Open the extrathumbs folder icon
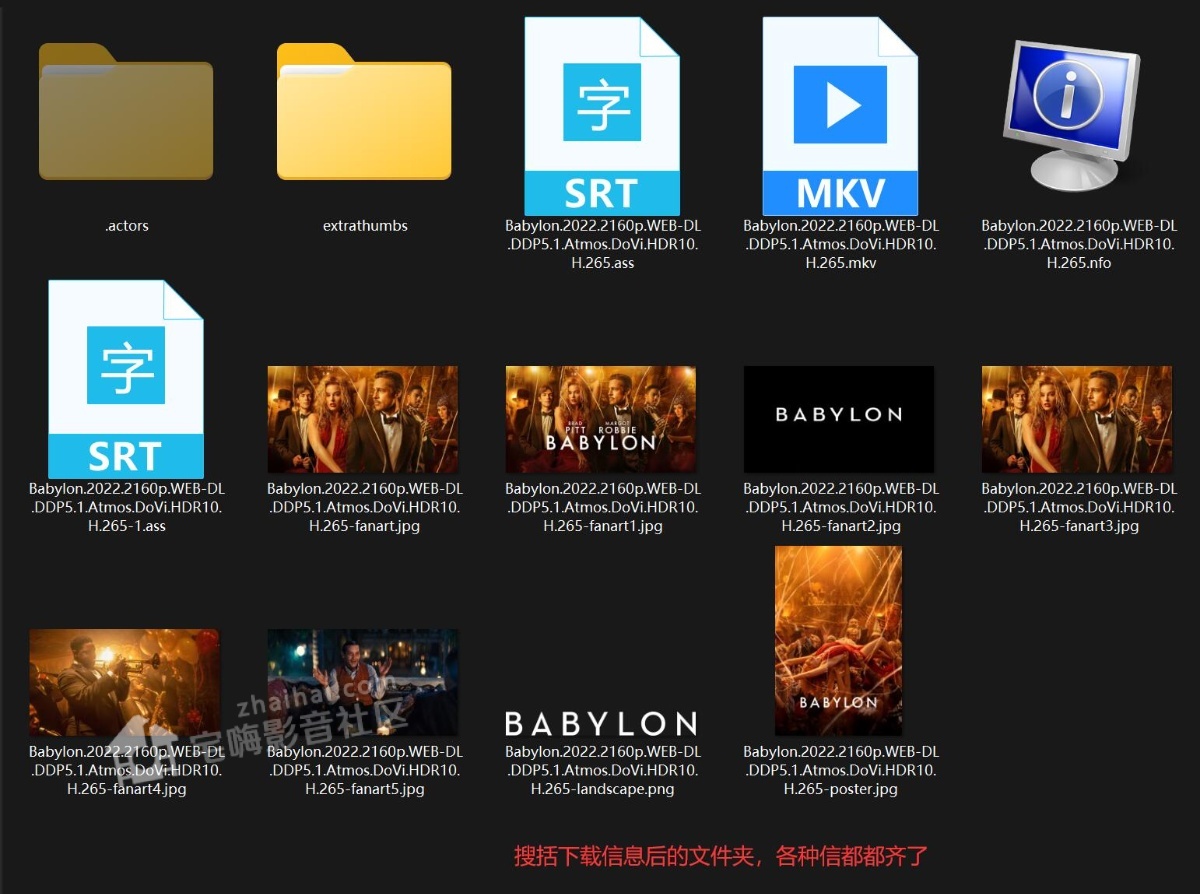This screenshot has width=1200, height=894. (364, 111)
